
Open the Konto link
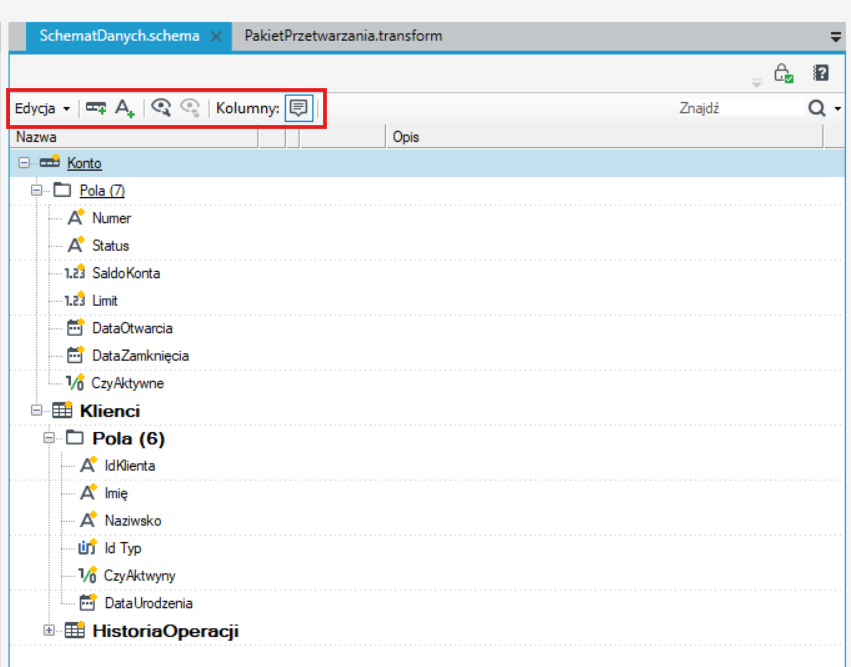click(x=84, y=163)
